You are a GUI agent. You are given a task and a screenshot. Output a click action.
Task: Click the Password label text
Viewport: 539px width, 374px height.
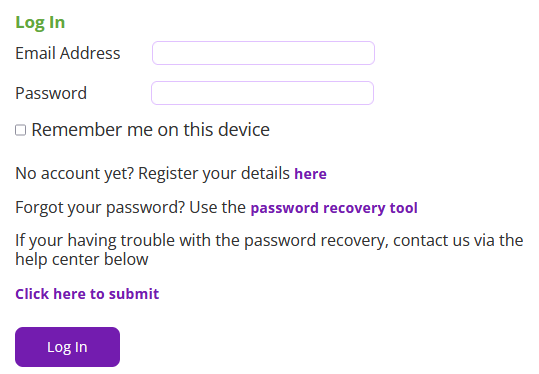(51, 93)
